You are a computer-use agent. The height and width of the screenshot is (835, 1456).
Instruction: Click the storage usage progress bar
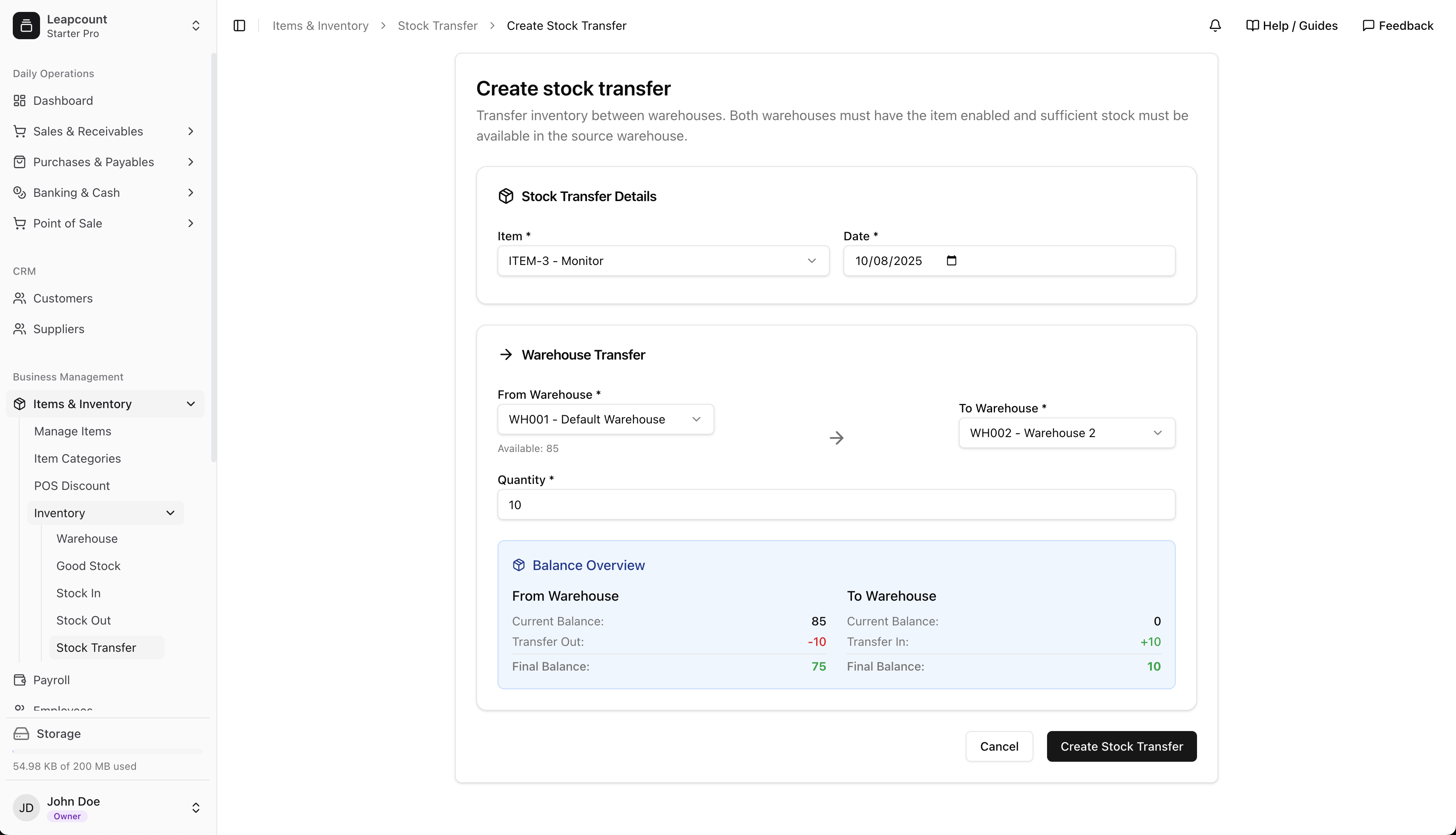click(x=107, y=751)
